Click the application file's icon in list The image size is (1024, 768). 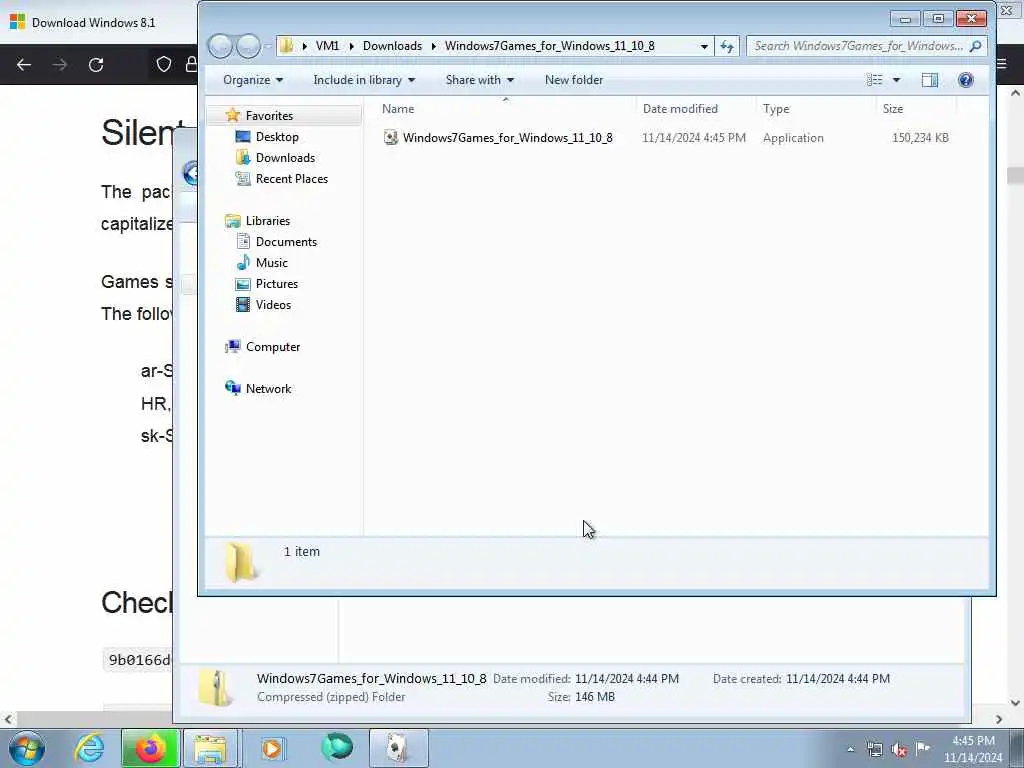pyautogui.click(x=391, y=138)
